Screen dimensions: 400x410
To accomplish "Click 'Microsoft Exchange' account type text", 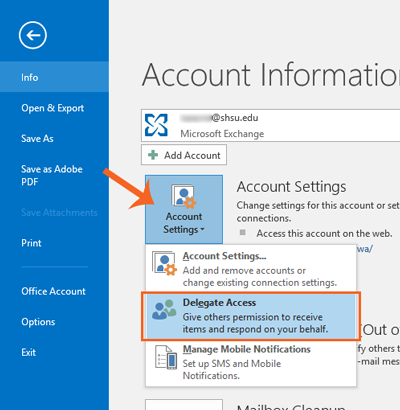I will pyautogui.click(x=222, y=134).
